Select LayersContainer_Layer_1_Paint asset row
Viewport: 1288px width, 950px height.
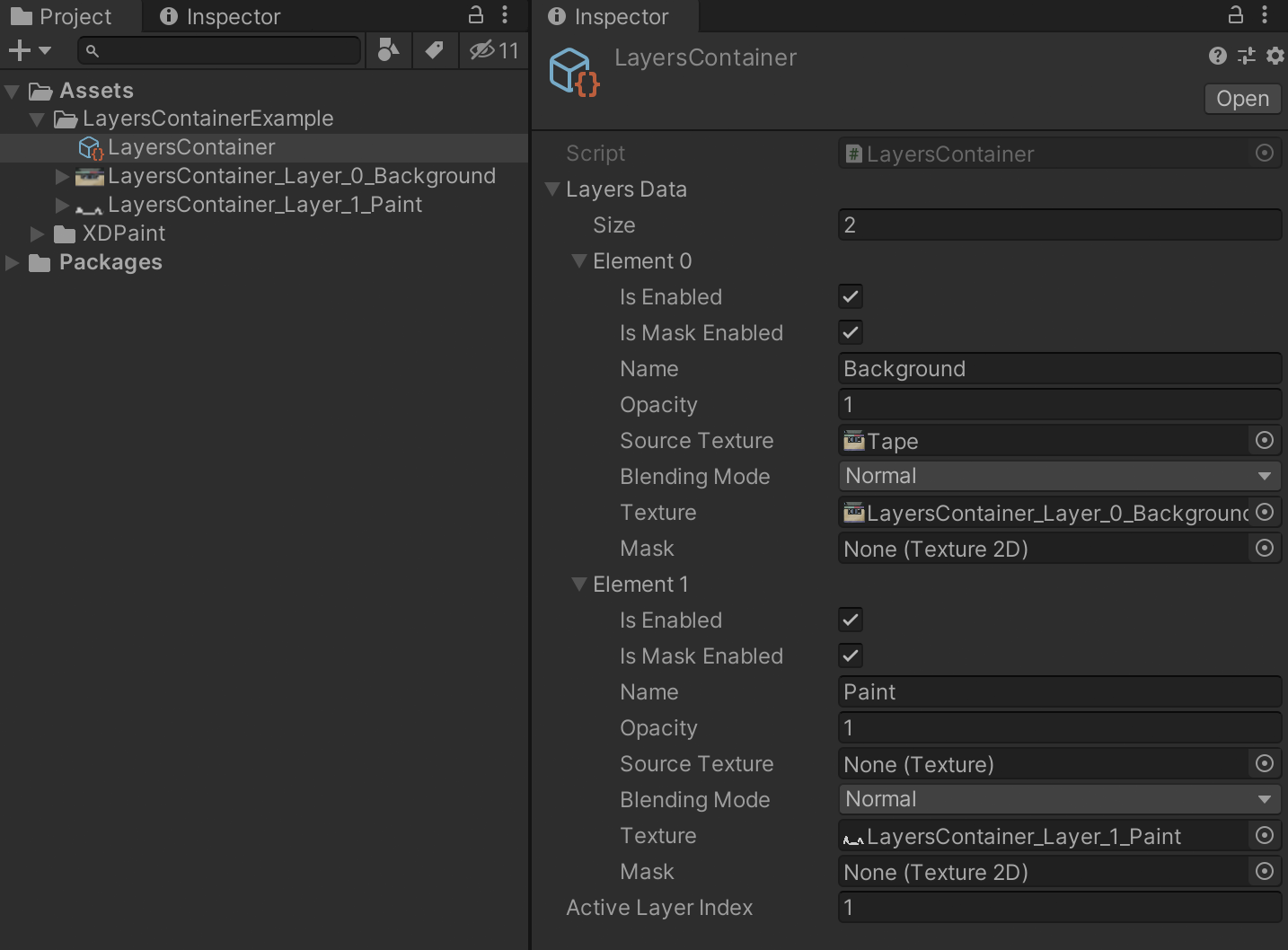pyautogui.click(x=264, y=205)
